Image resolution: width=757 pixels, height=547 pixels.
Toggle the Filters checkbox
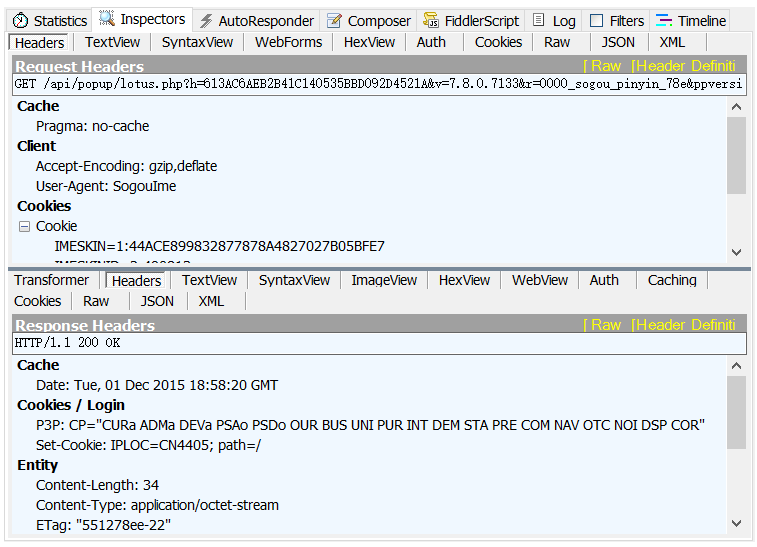tap(597, 21)
